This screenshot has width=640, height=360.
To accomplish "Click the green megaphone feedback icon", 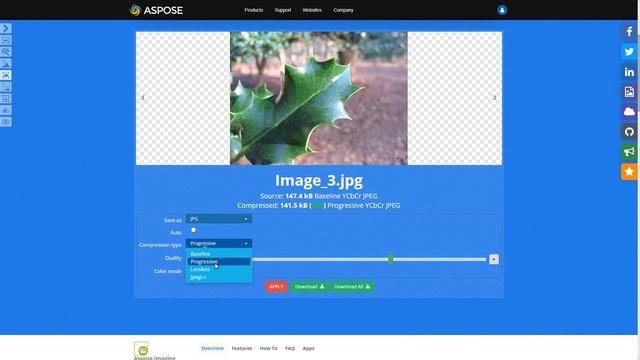I will (x=629, y=152).
